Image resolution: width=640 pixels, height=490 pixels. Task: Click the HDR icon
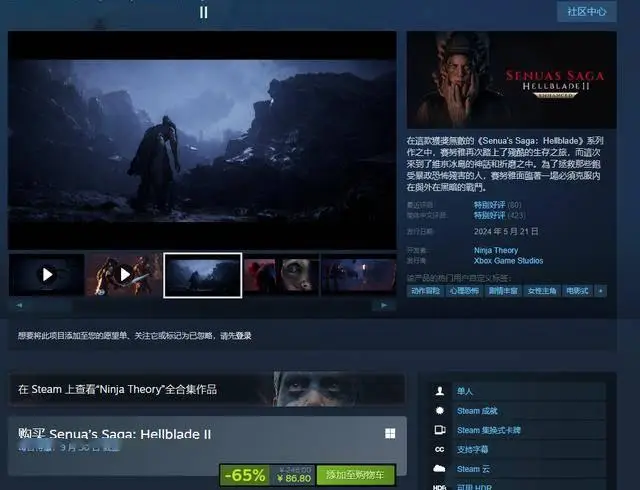[x=440, y=487]
